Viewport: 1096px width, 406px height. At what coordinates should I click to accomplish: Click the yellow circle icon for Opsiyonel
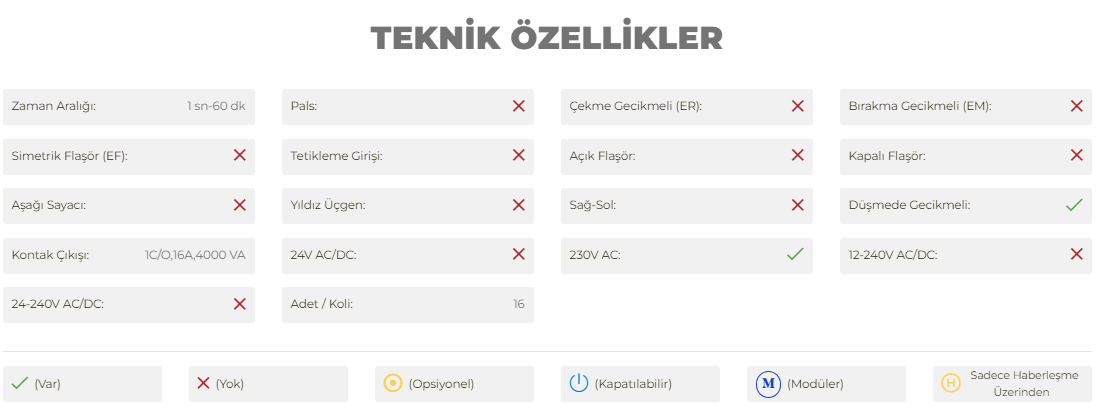pos(393,383)
